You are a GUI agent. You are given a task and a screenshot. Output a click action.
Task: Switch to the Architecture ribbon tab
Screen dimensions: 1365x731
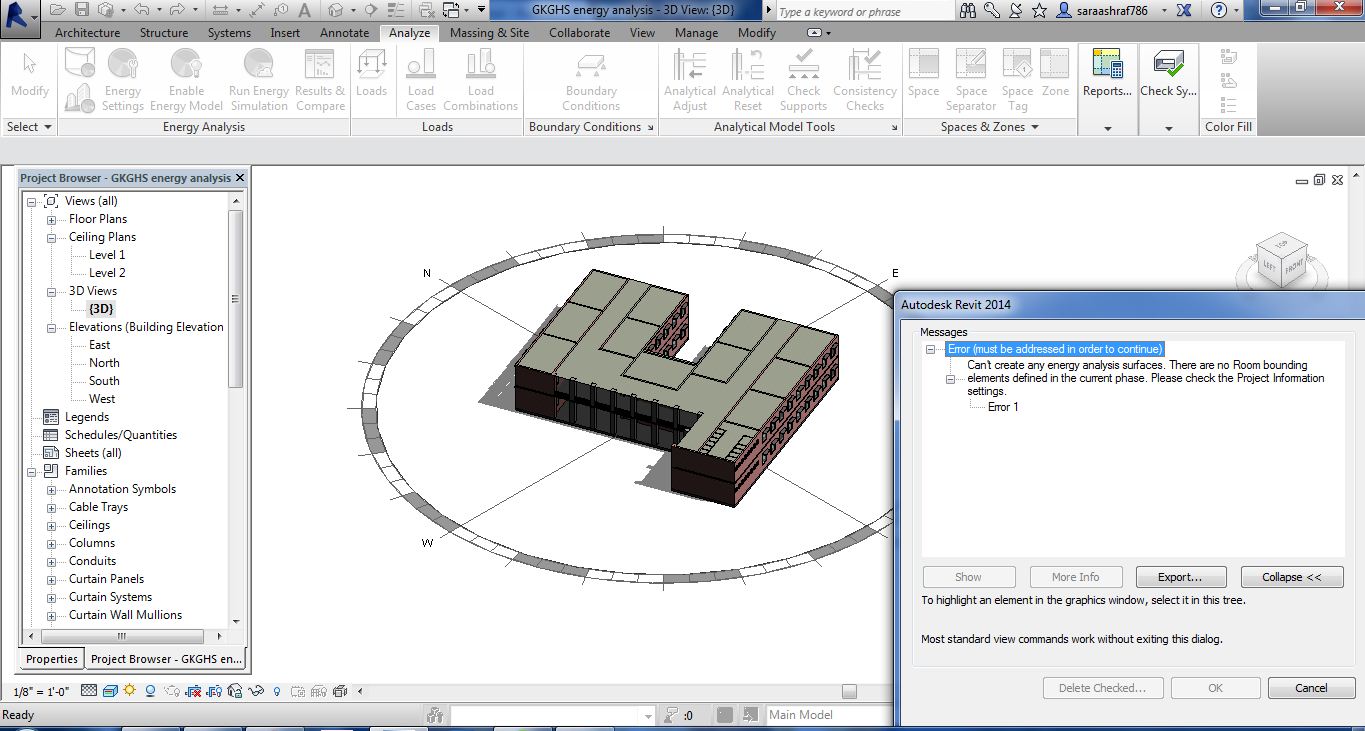[x=87, y=32]
